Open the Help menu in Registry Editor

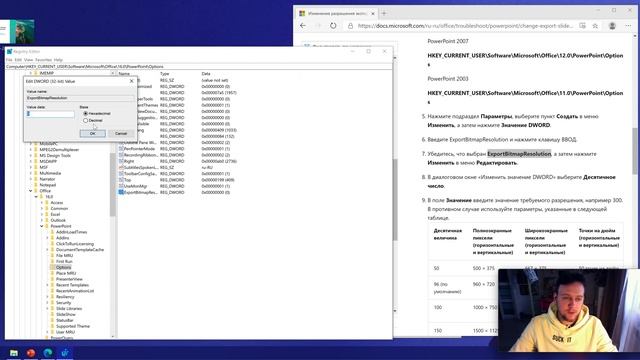pyautogui.click(x=58, y=60)
